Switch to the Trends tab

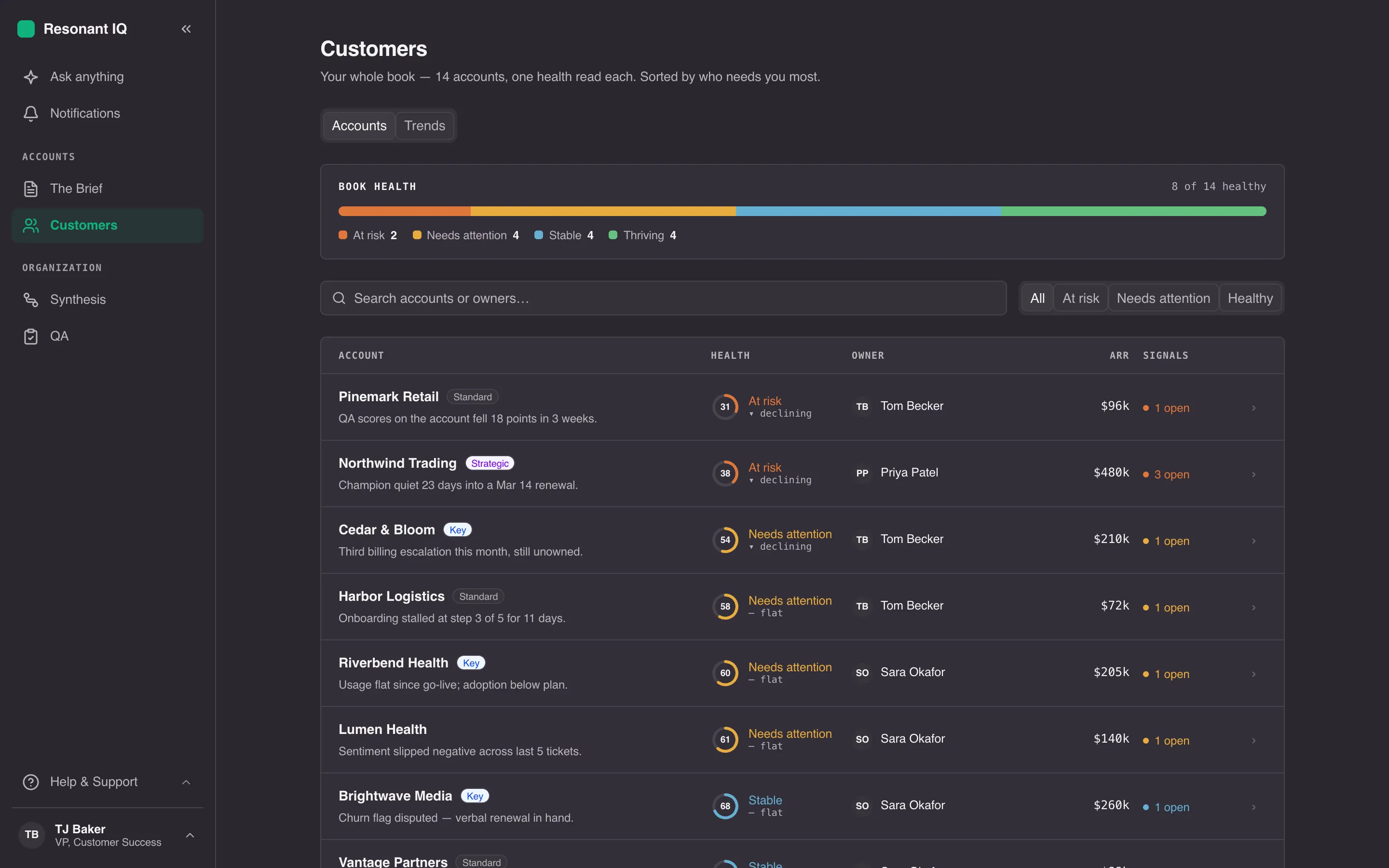[x=425, y=126]
